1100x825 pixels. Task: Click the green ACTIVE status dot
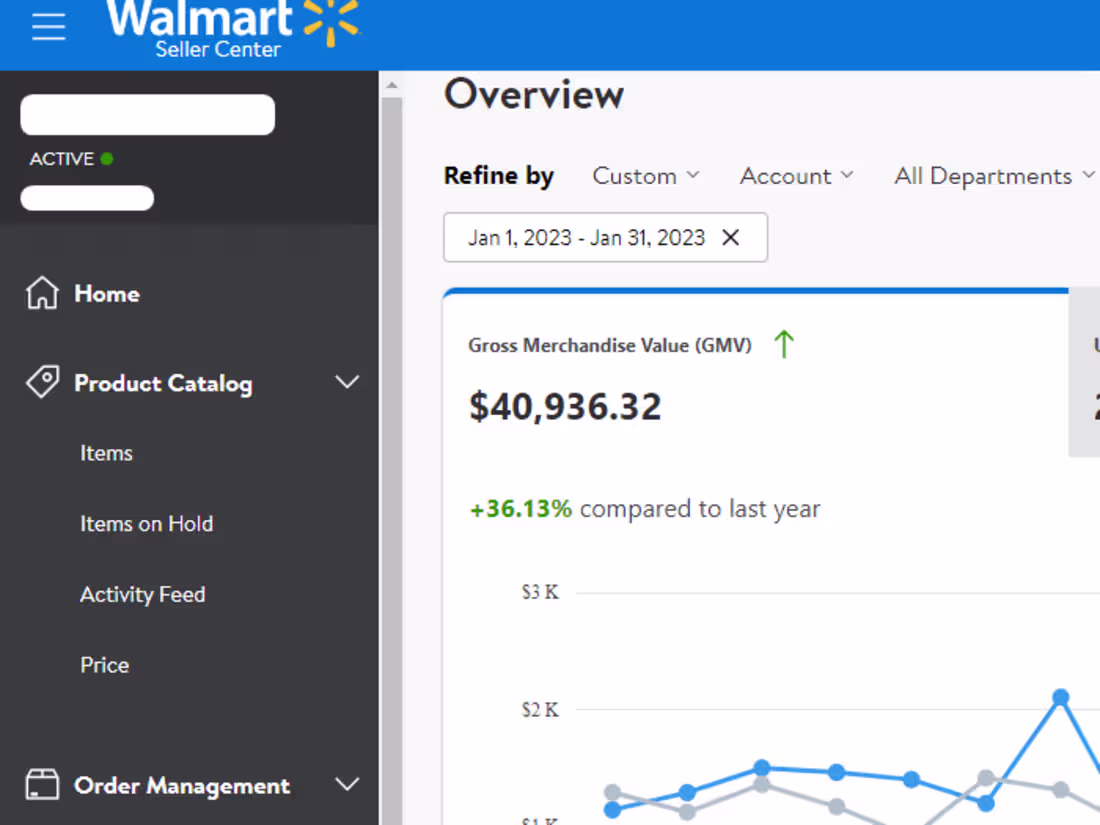108,158
